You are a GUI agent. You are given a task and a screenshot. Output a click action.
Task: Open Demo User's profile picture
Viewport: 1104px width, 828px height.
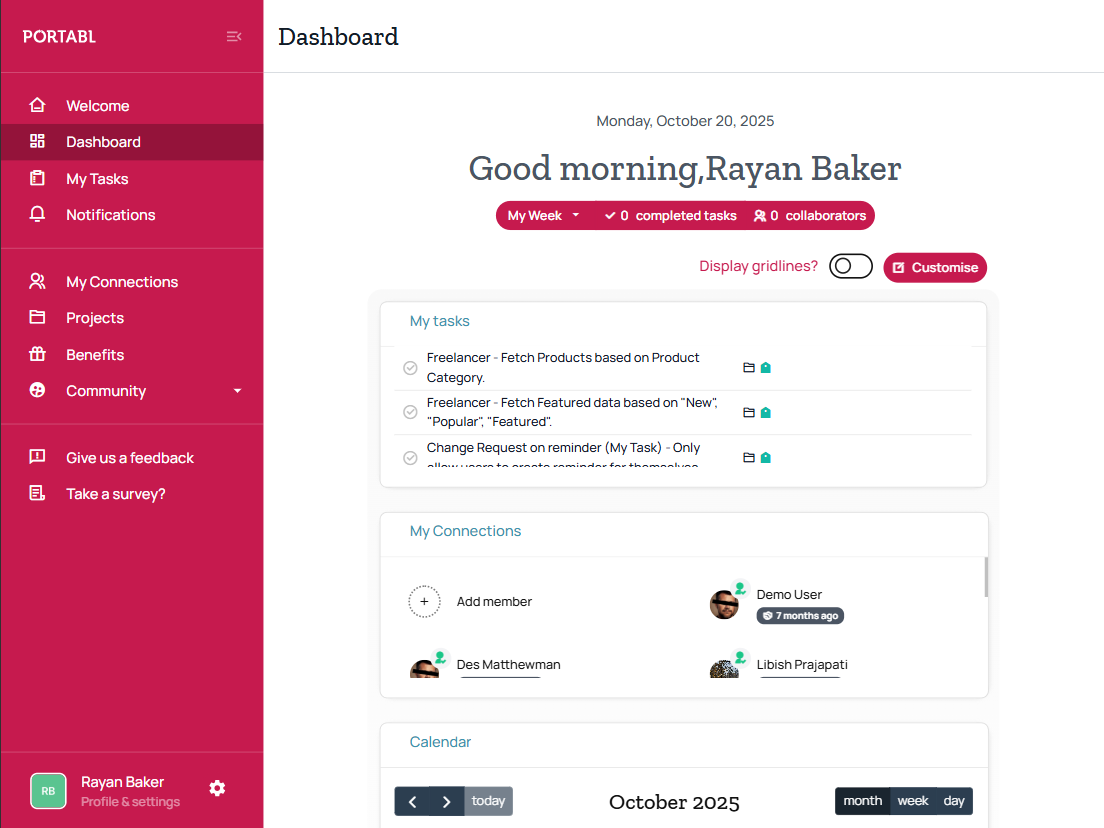725,604
